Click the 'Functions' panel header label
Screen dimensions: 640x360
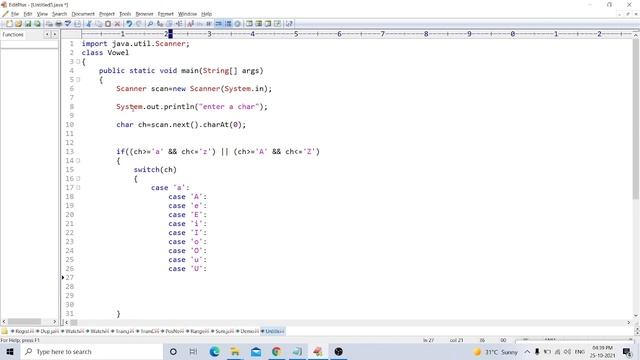(13, 35)
